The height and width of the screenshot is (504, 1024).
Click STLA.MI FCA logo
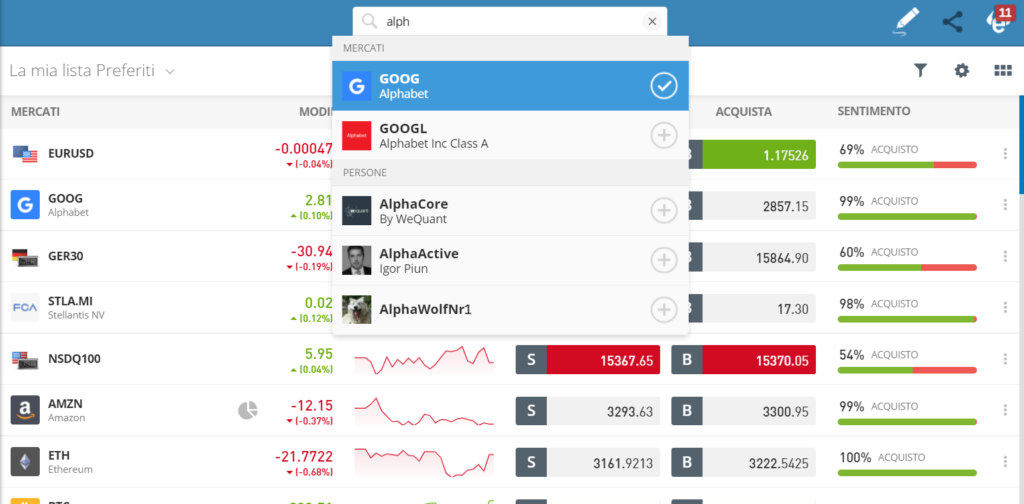click(25, 307)
